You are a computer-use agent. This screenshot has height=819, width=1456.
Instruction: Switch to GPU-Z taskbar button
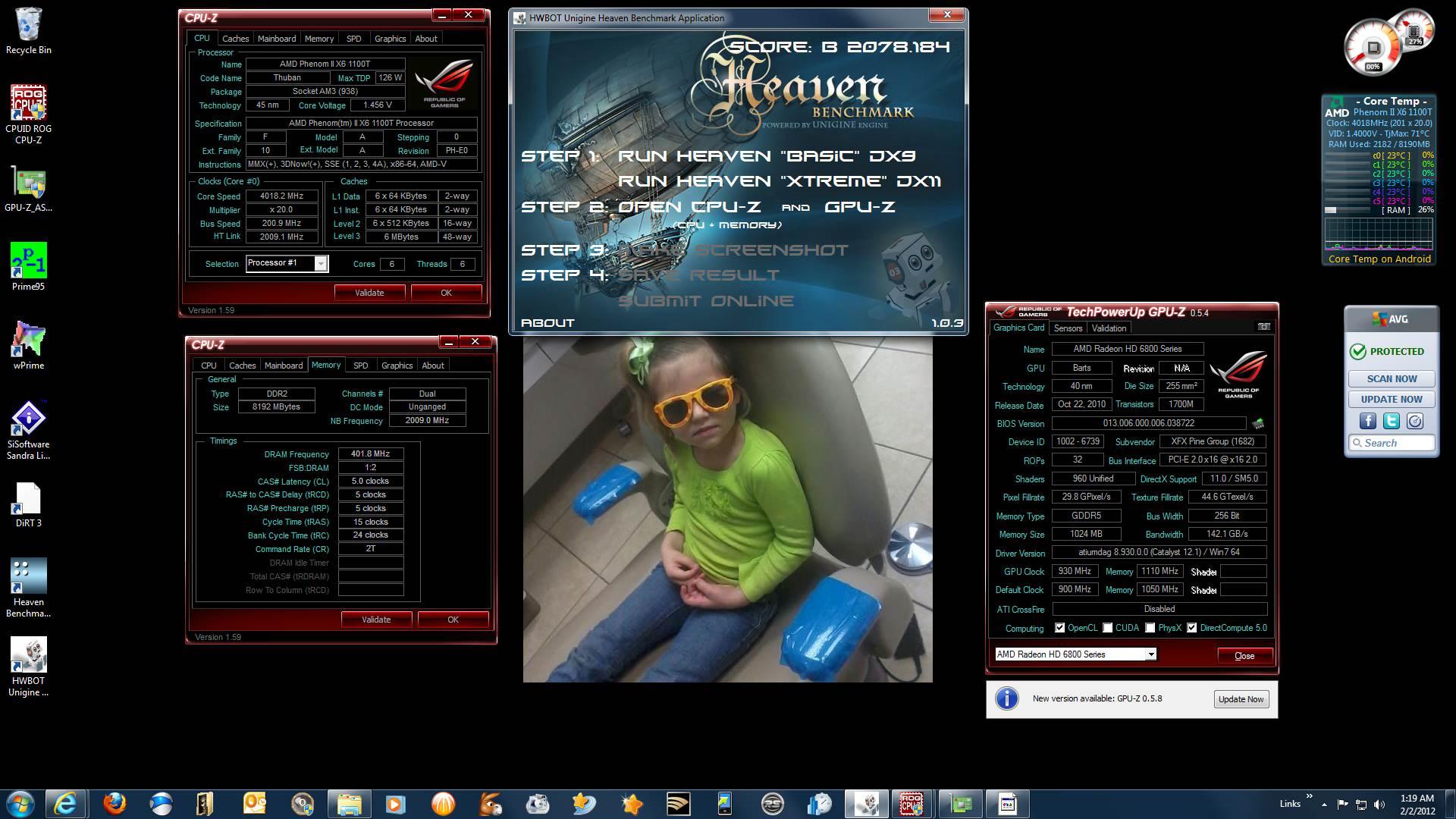tap(961, 803)
